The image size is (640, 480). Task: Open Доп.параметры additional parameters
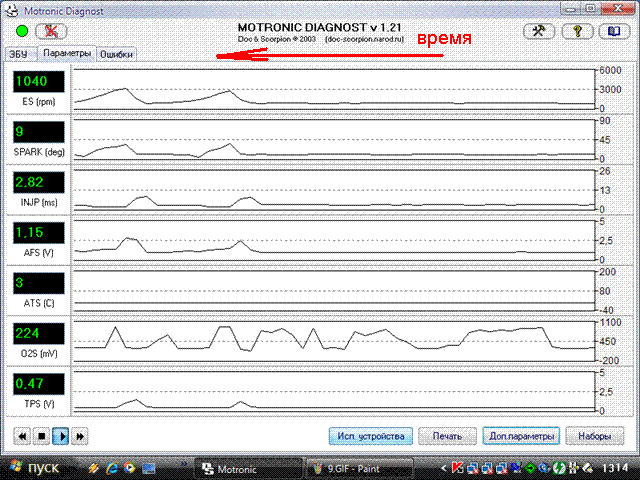(x=521, y=436)
